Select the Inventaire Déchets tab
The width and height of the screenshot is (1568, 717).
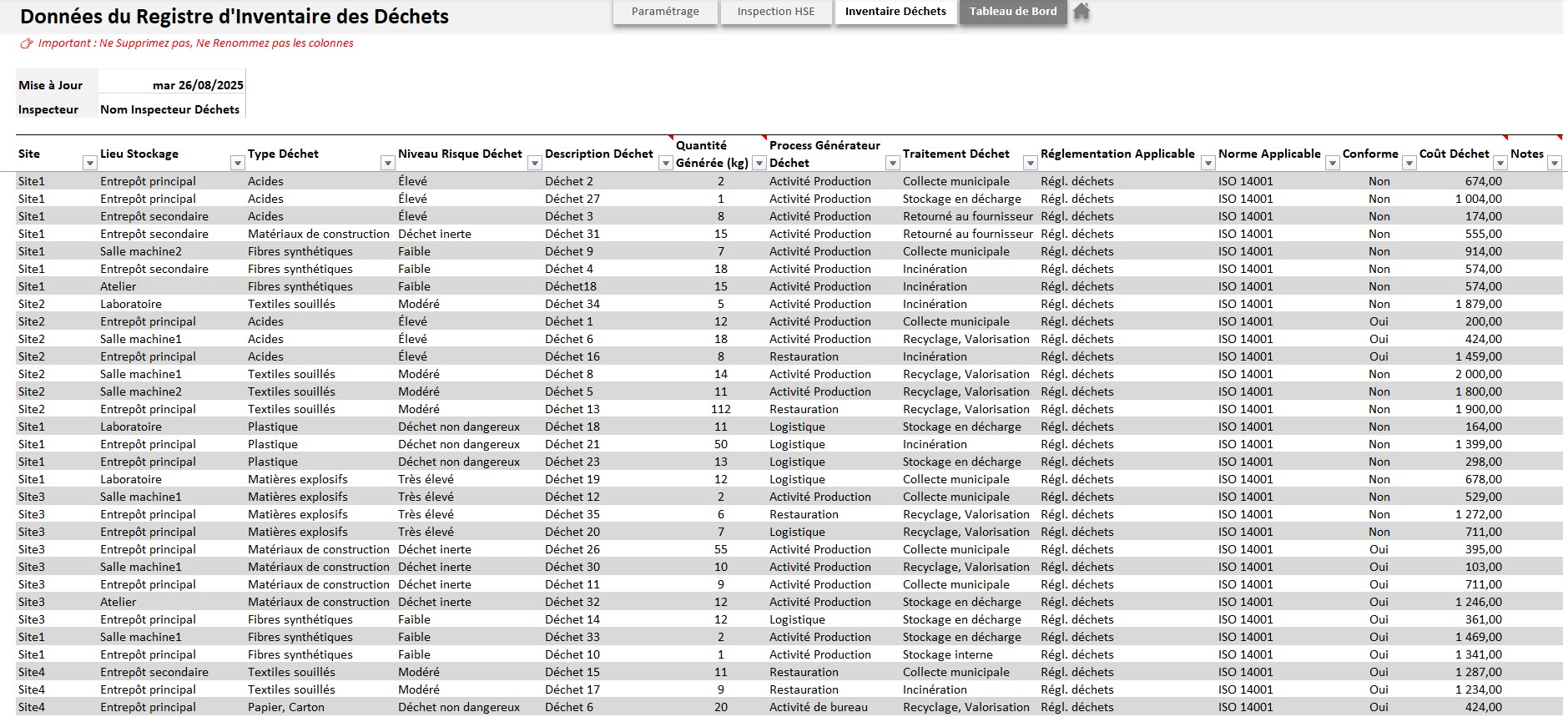[895, 12]
